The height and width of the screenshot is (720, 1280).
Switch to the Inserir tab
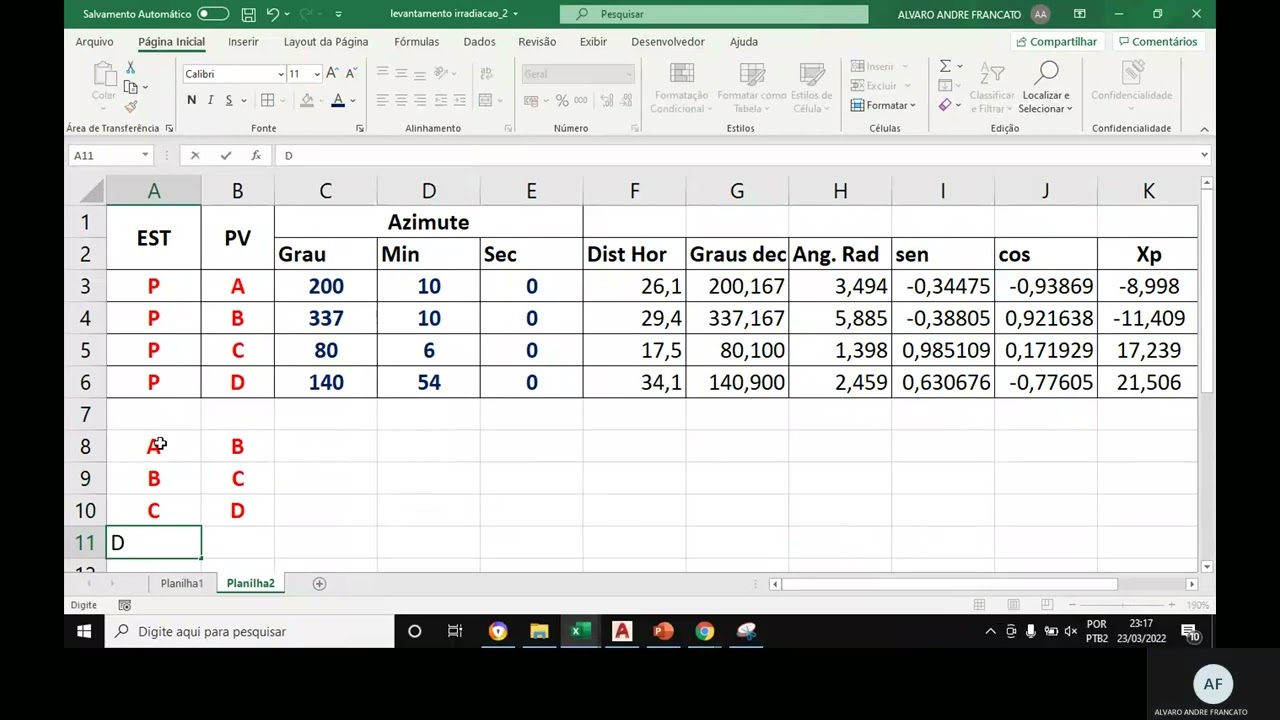coord(243,42)
